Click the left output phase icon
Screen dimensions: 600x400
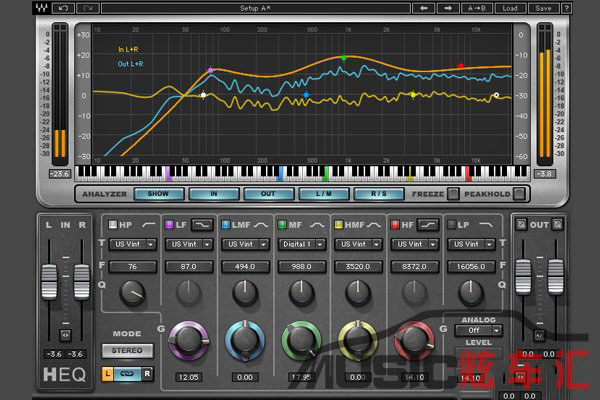[x=521, y=224]
